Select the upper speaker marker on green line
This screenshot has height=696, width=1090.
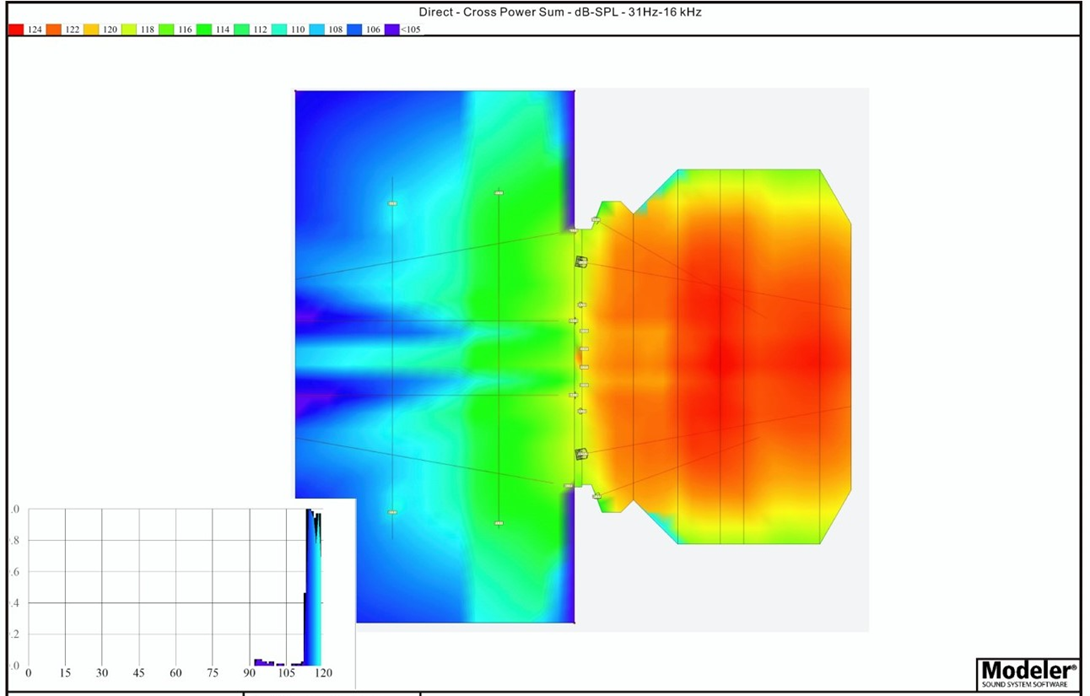(x=498, y=193)
